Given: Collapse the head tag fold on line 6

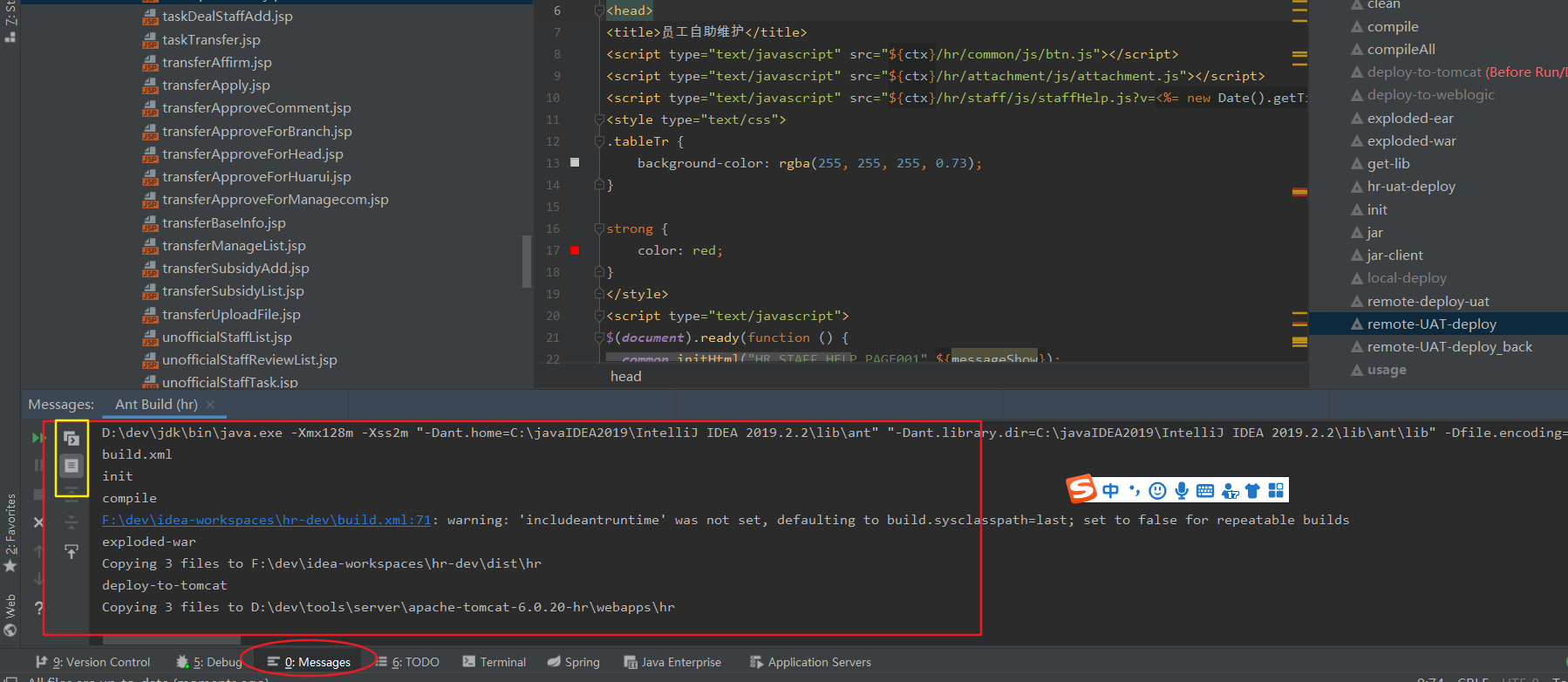Looking at the screenshot, I should 599,10.
